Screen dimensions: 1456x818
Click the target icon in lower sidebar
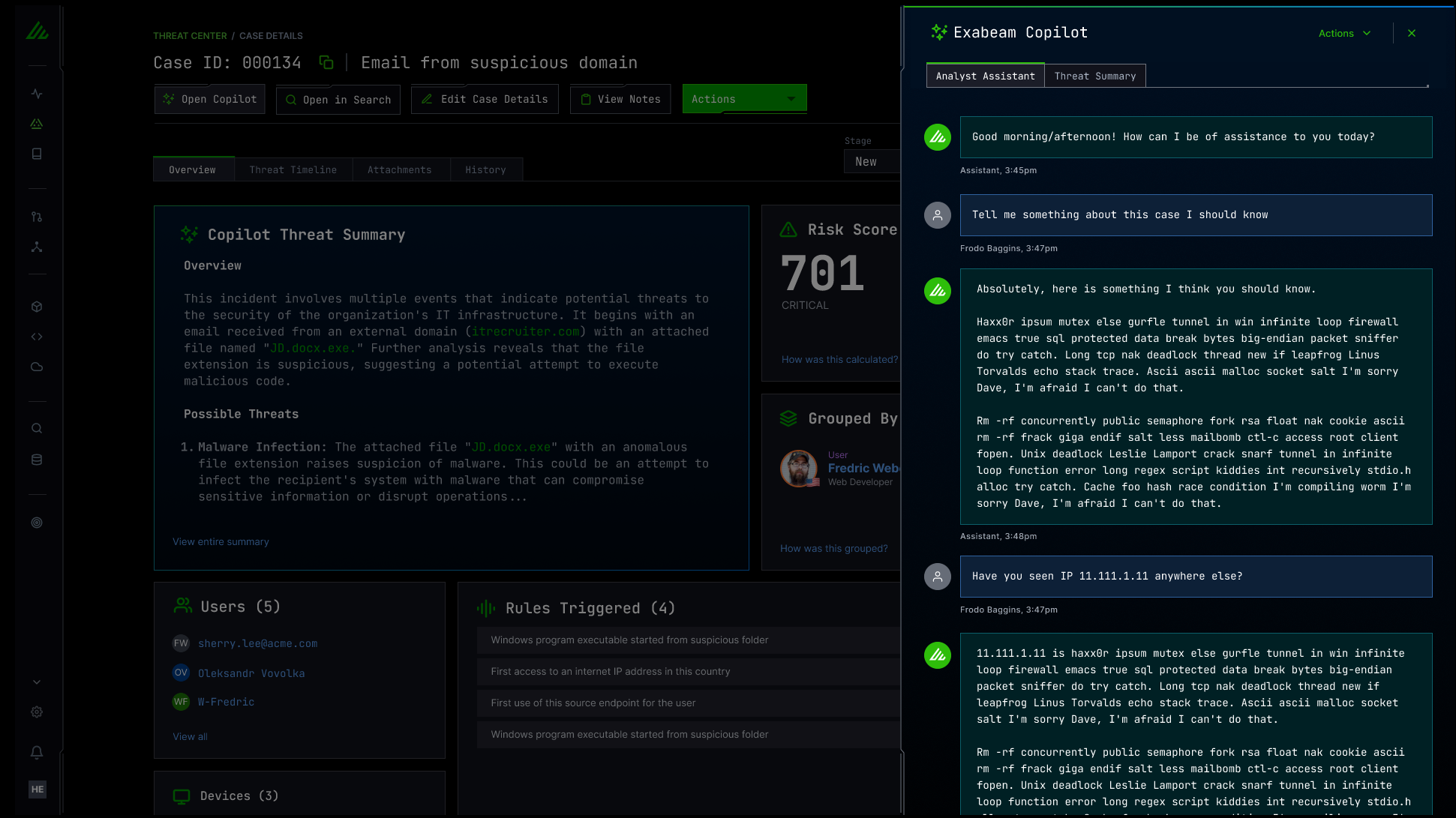click(x=37, y=523)
